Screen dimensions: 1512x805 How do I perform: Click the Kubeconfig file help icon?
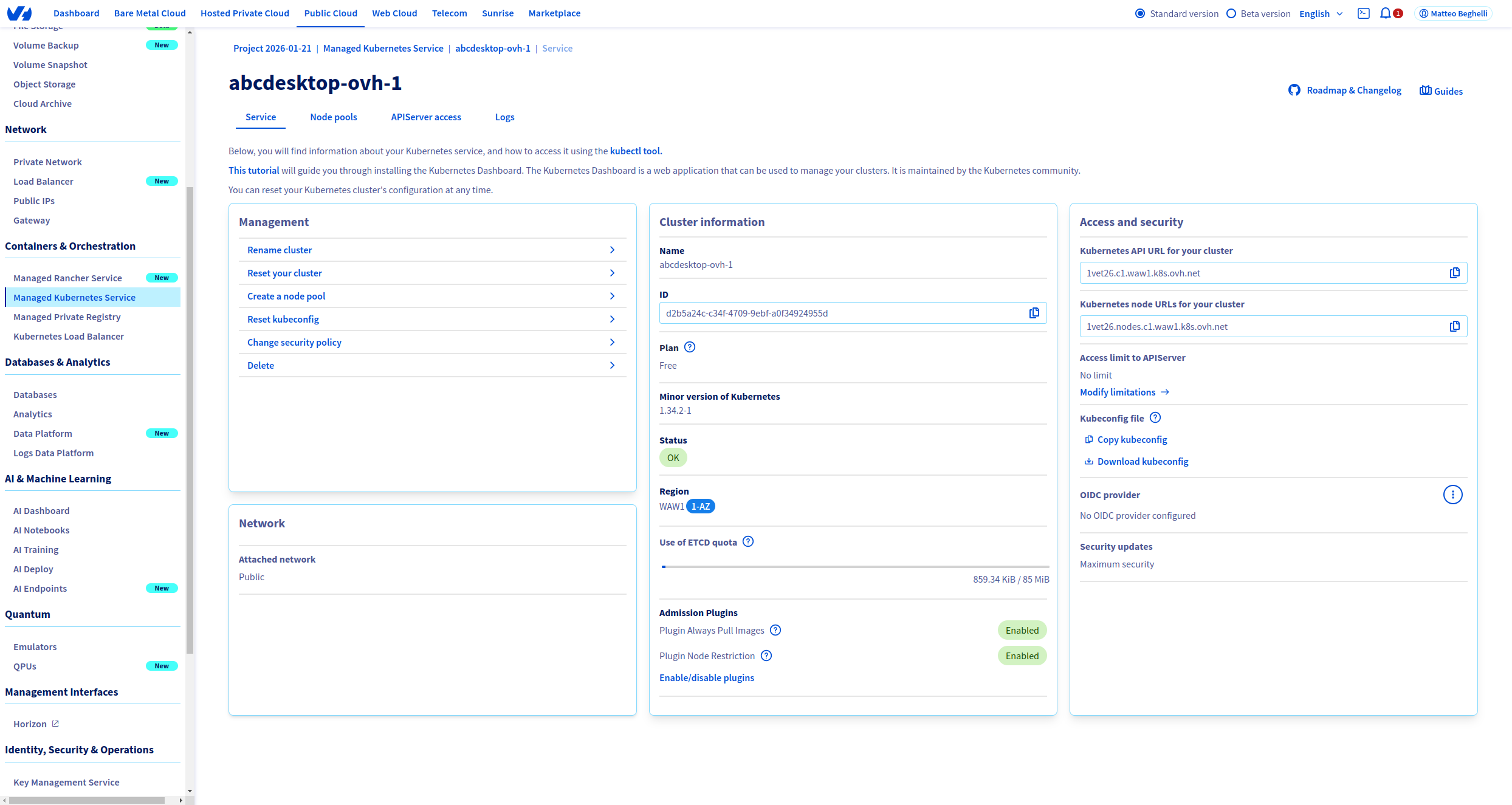[x=1155, y=417]
